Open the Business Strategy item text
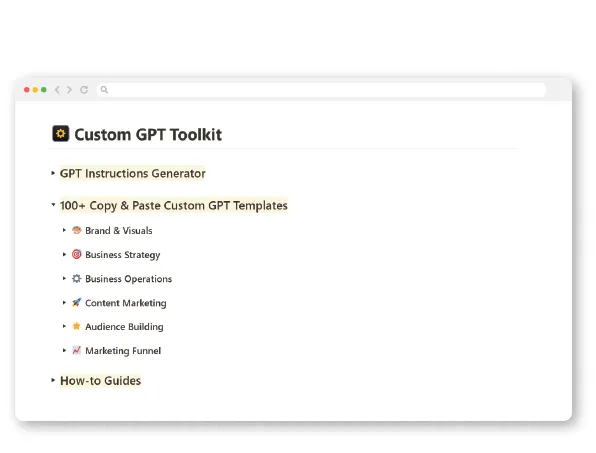This screenshot has height=453, width=596. (122, 255)
